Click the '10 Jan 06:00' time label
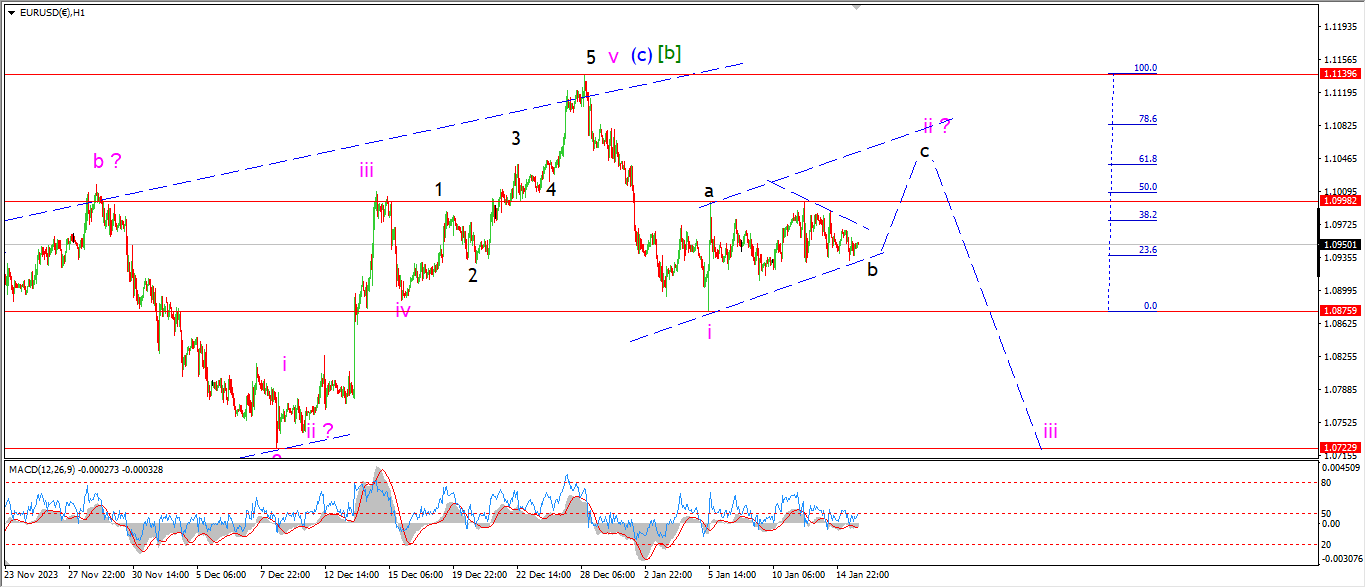 tap(798, 575)
